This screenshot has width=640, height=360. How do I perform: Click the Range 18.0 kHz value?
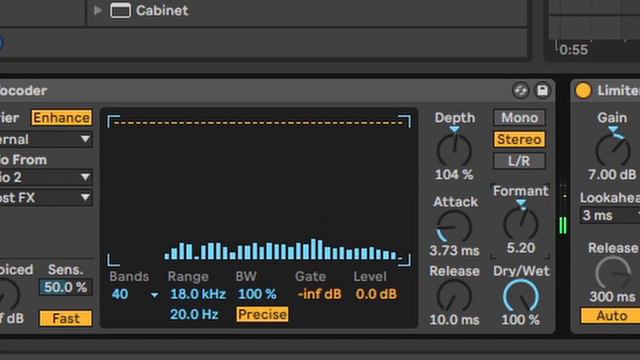click(x=198, y=294)
